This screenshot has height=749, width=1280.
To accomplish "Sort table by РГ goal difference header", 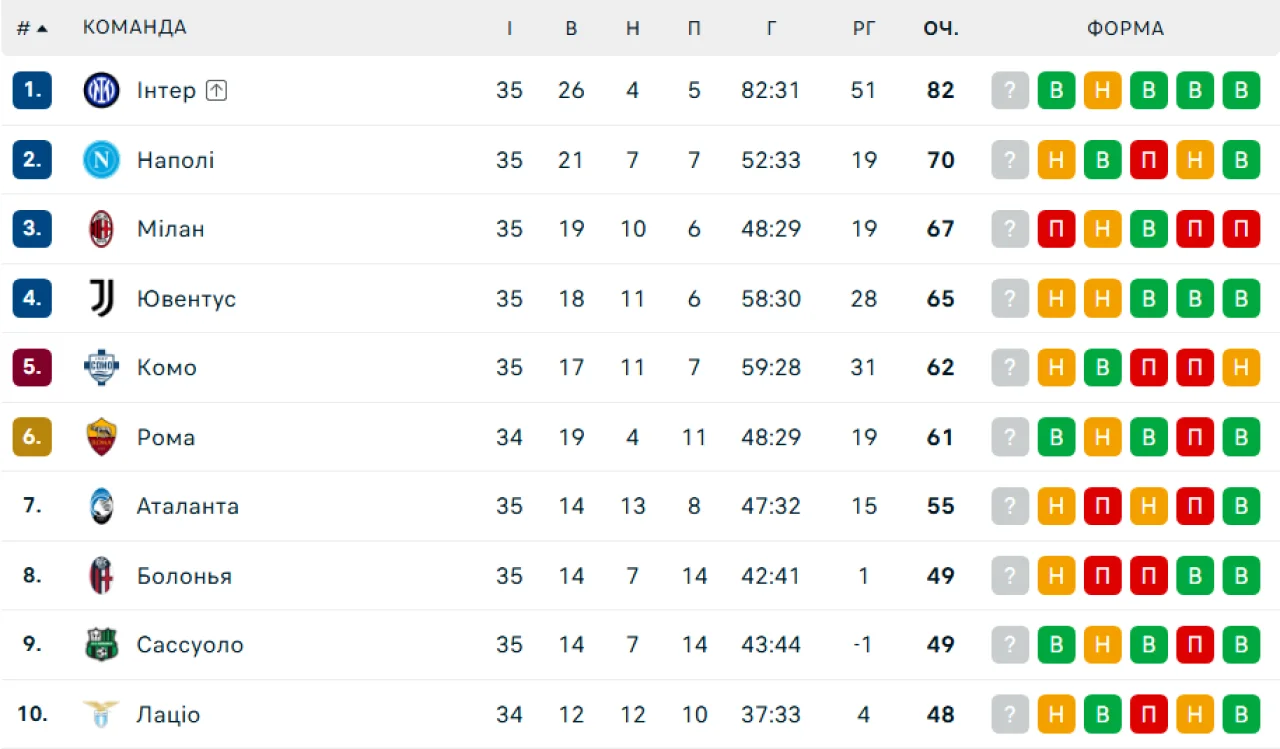I will click(864, 29).
